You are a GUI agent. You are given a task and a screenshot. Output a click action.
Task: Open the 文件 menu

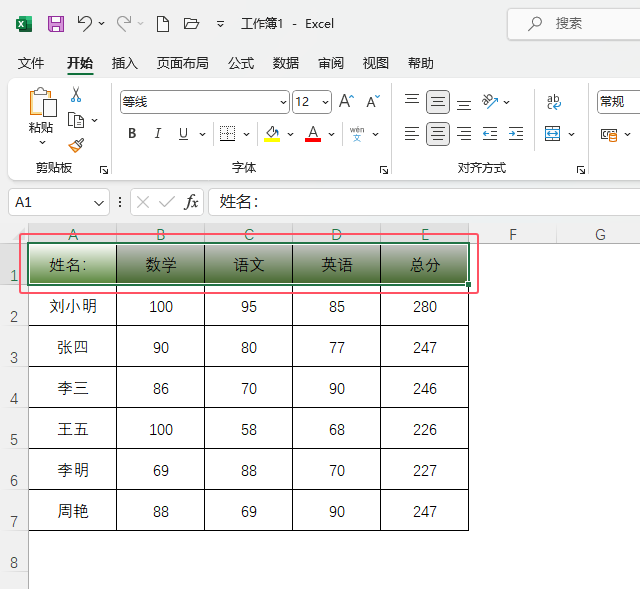[31, 63]
